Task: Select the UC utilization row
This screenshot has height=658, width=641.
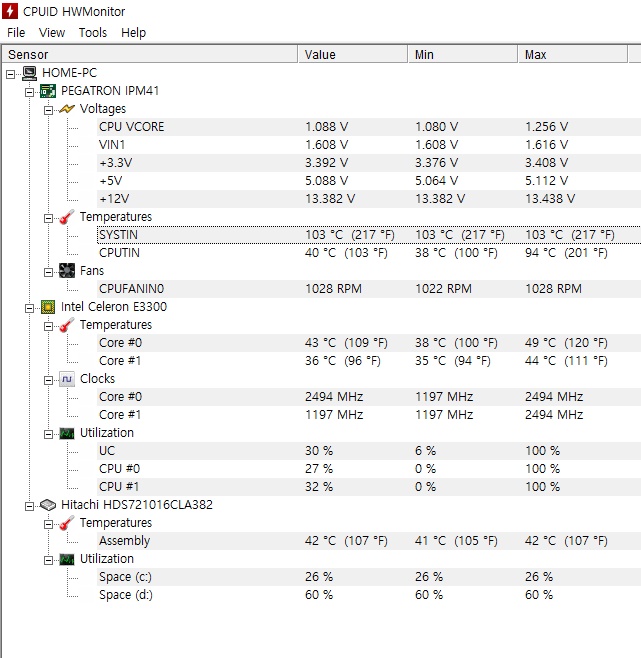Action: 369,451
